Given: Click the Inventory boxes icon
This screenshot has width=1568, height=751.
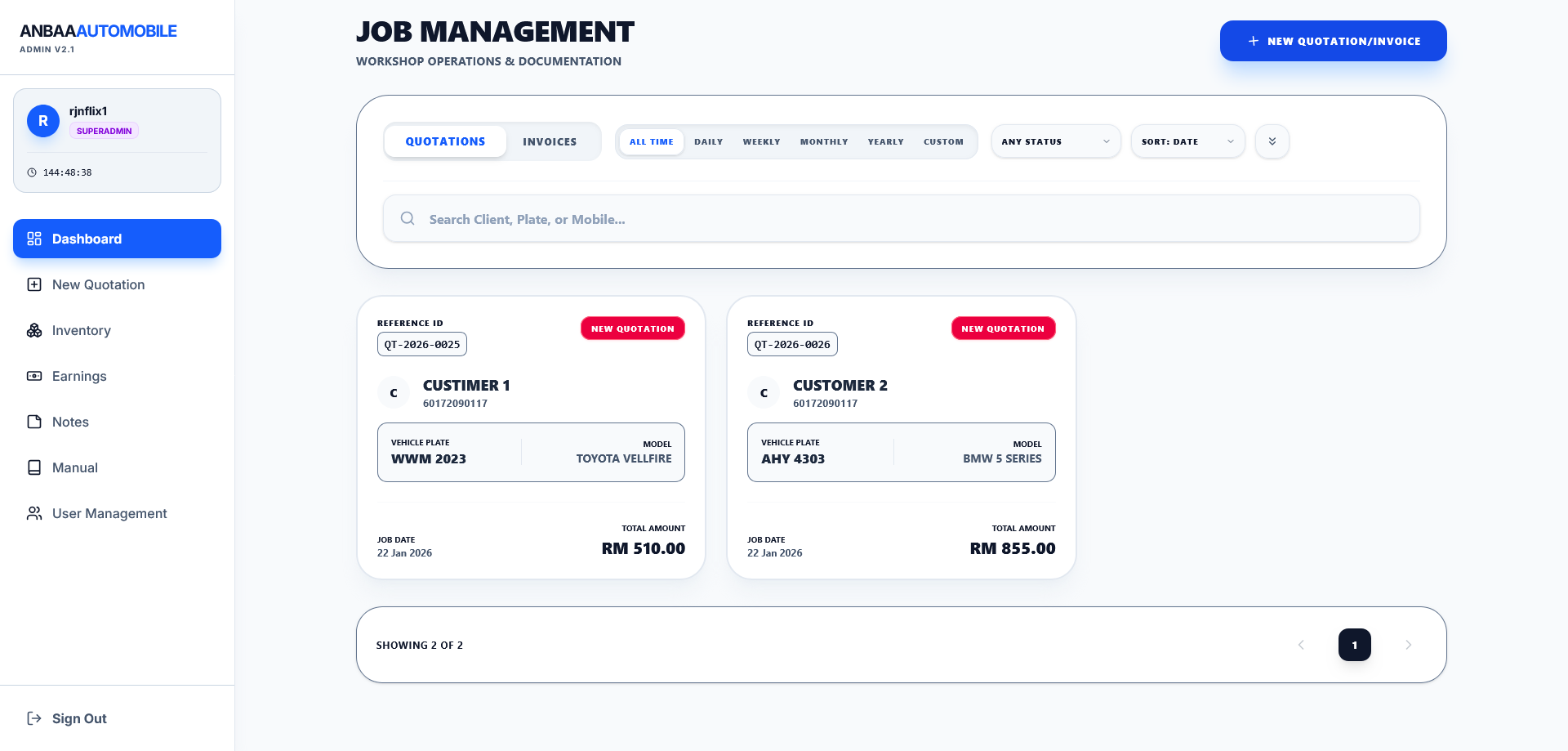Looking at the screenshot, I should pos(34,330).
